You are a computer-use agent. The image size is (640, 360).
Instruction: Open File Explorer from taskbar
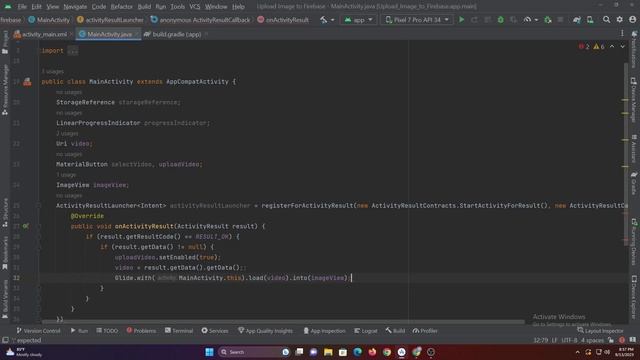[x=328, y=352]
